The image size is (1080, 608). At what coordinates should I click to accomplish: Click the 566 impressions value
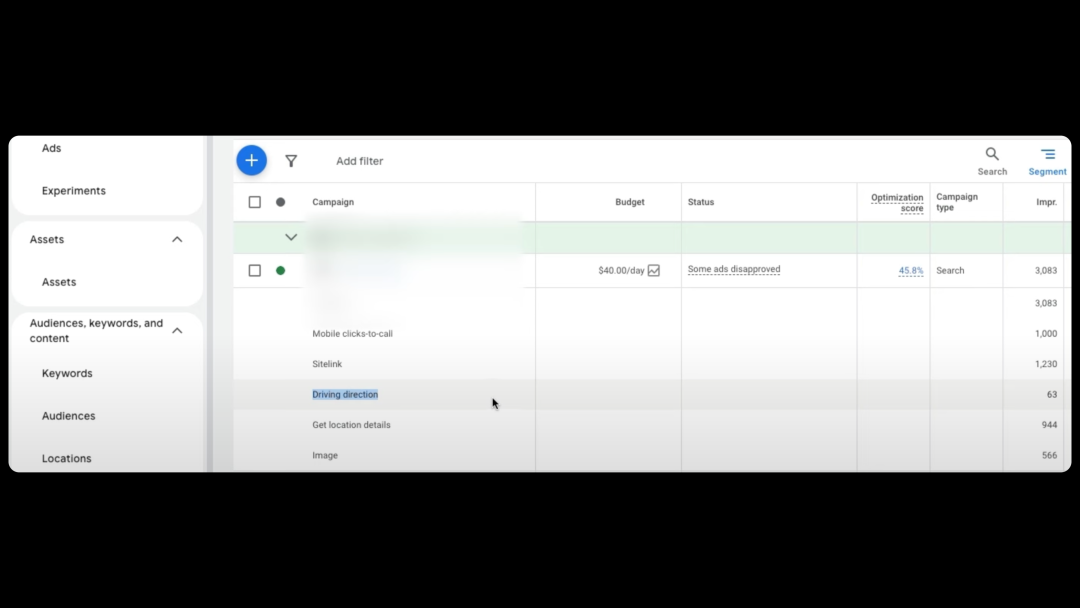1049,455
